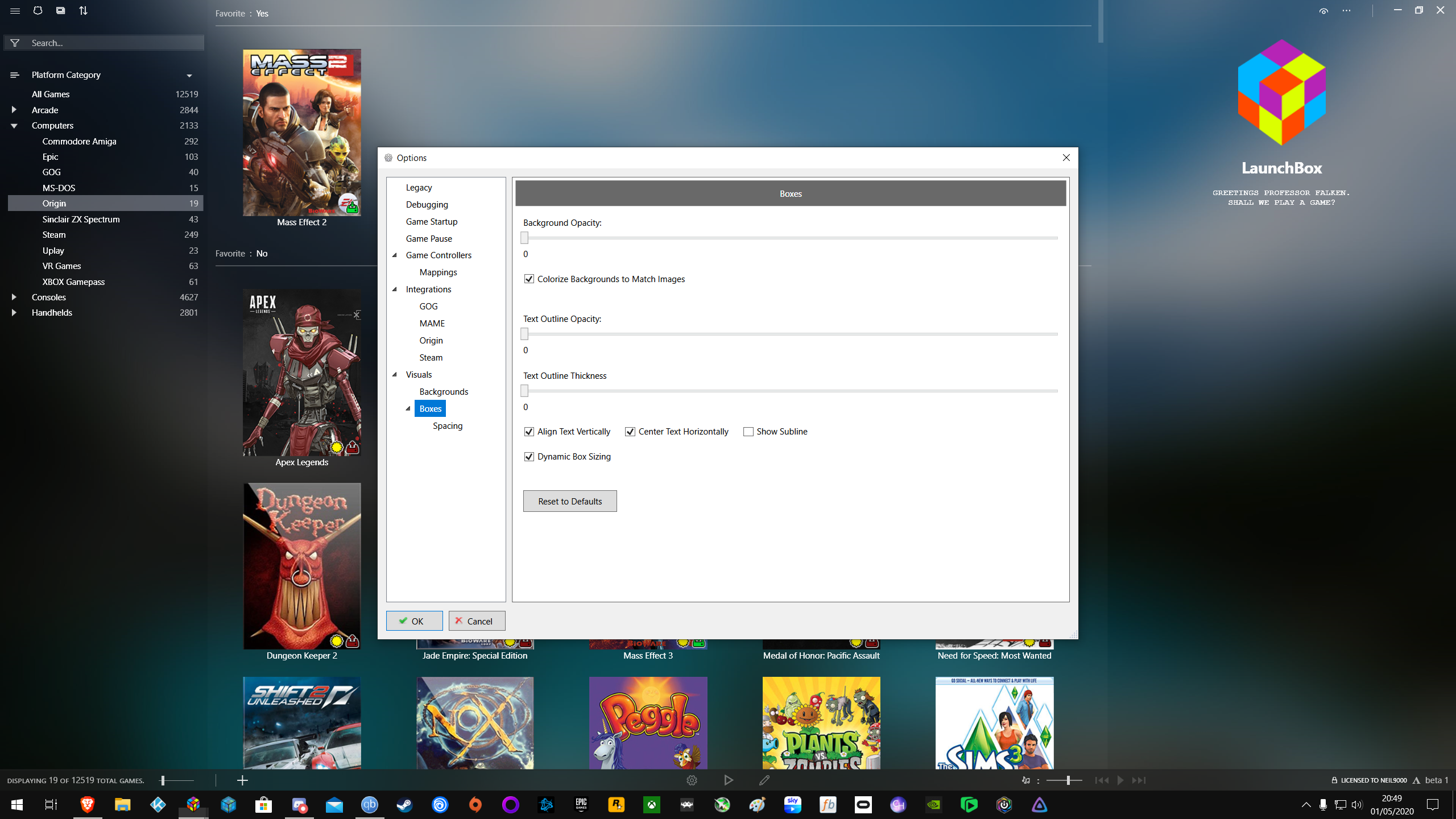Click the music play button near volume
The height and width of the screenshot is (819, 1456).
click(1120, 780)
